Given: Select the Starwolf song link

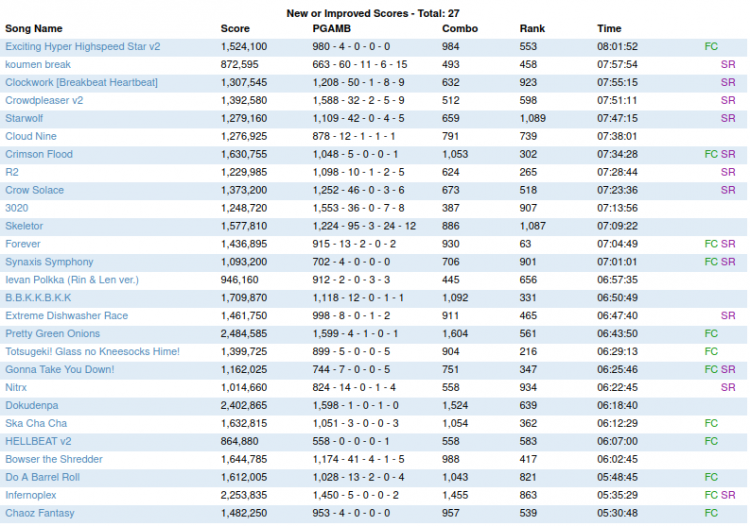Looking at the screenshot, I should tap(24, 118).
